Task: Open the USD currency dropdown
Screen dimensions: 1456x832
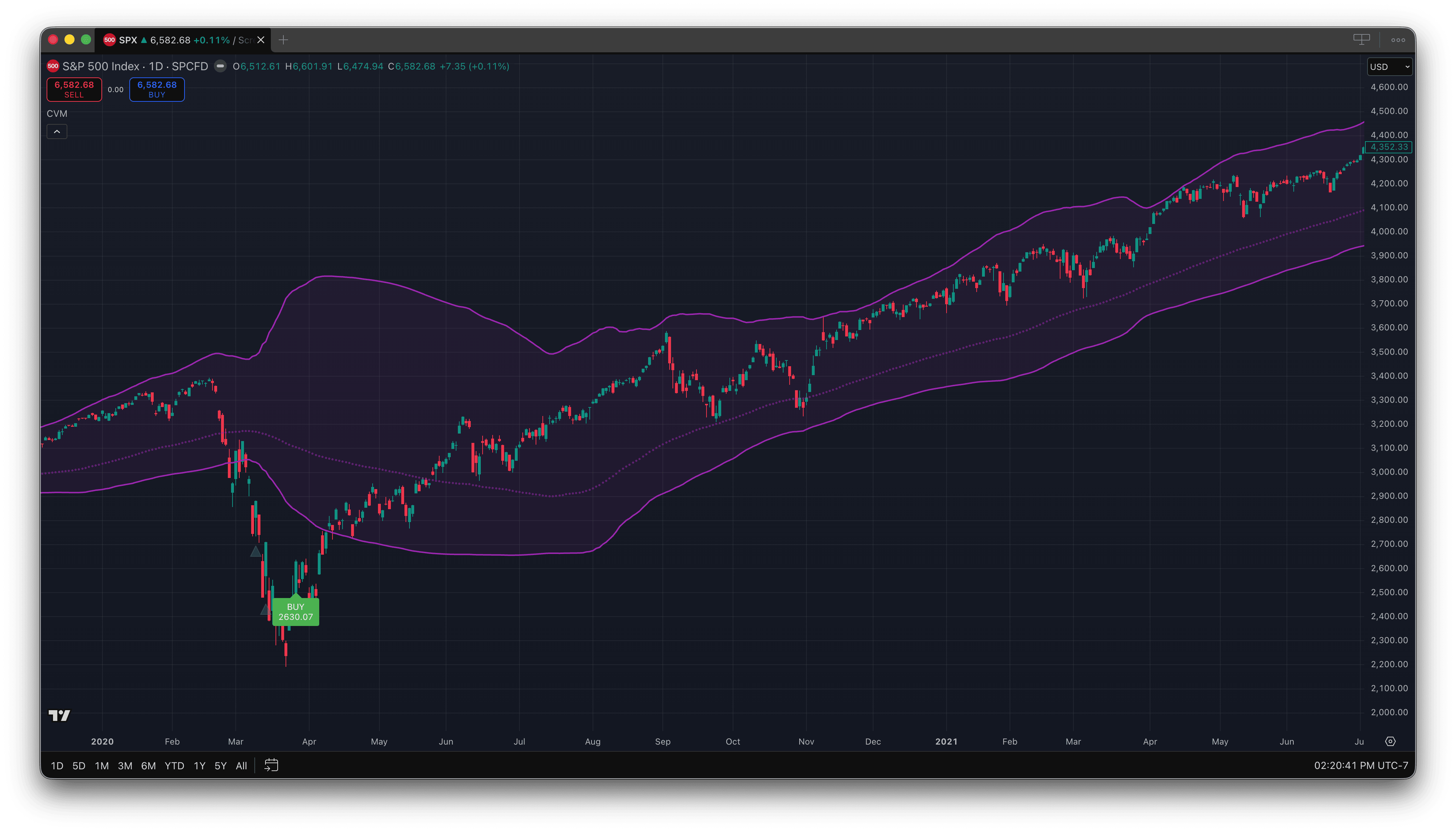Action: pos(1389,67)
